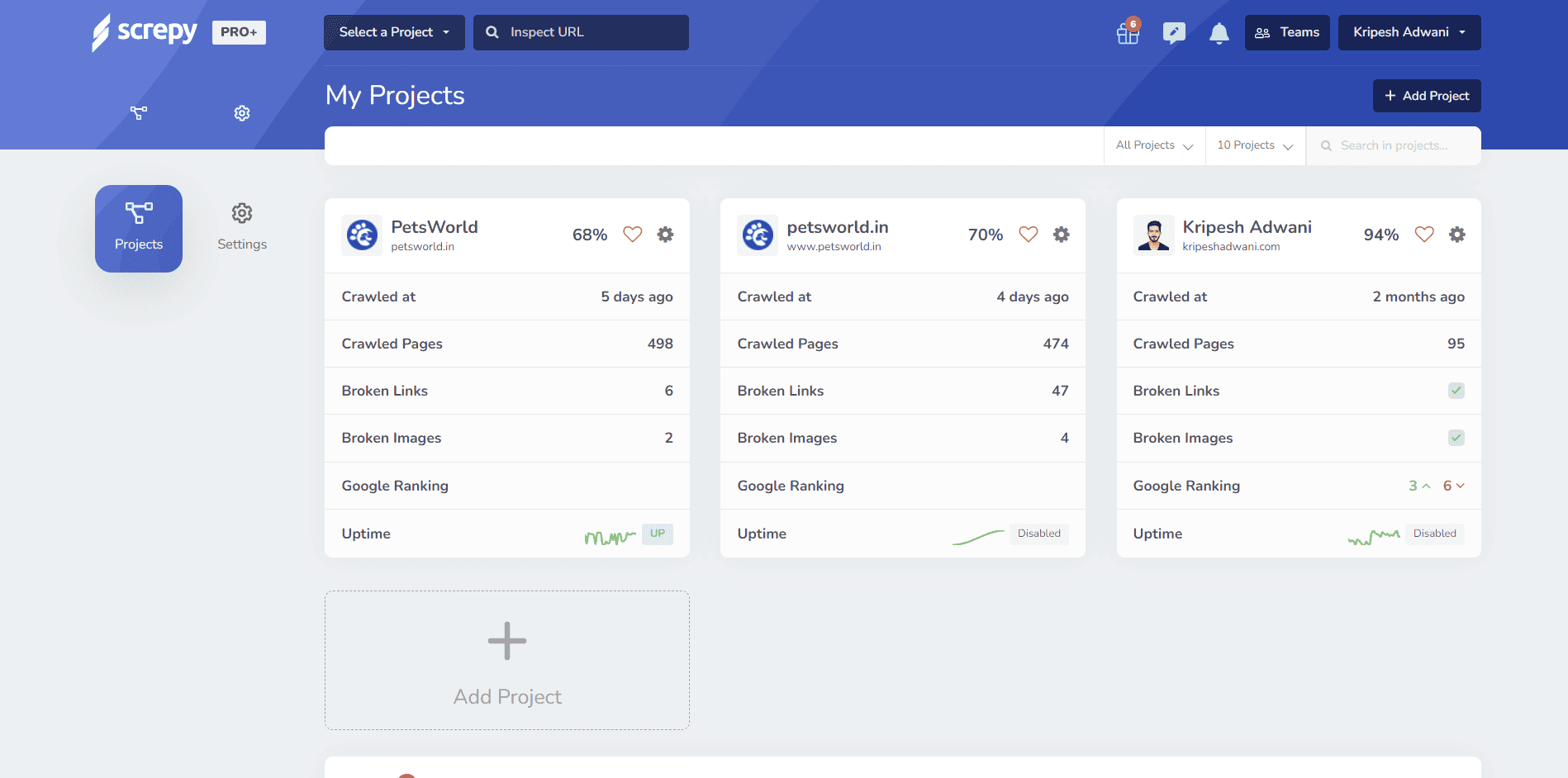The width and height of the screenshot is (1568, 778).
Task: Click Kripesh Adwani 94% score
Action: click(x=1381, y=235)
